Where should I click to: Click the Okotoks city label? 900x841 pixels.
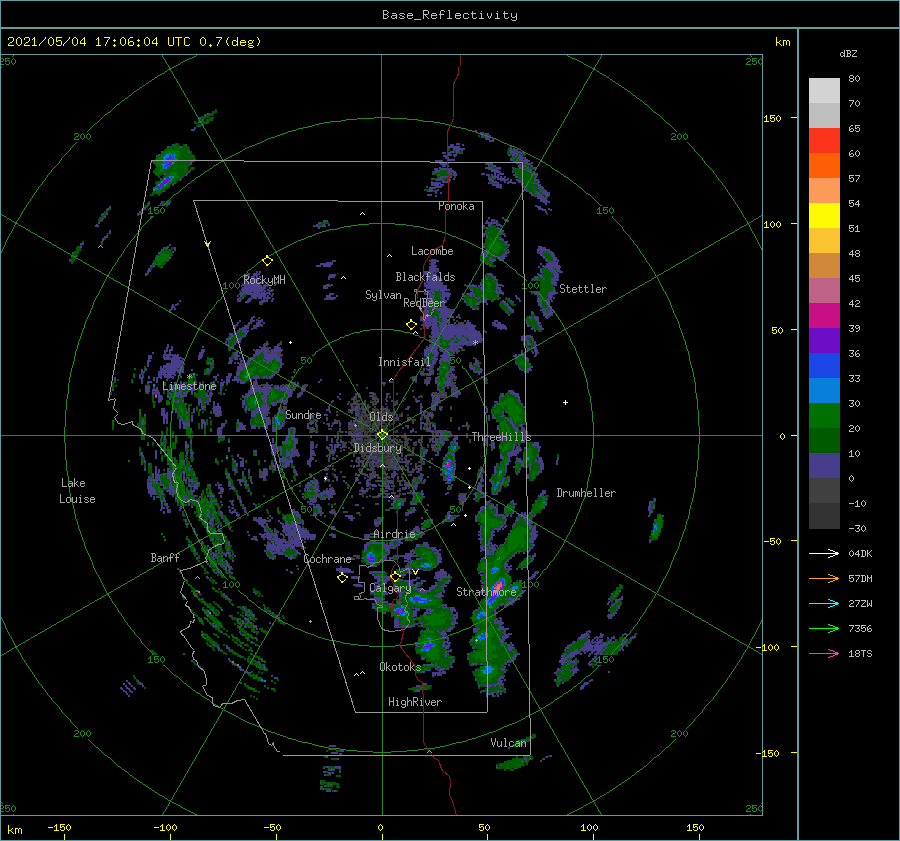point(400,667)
